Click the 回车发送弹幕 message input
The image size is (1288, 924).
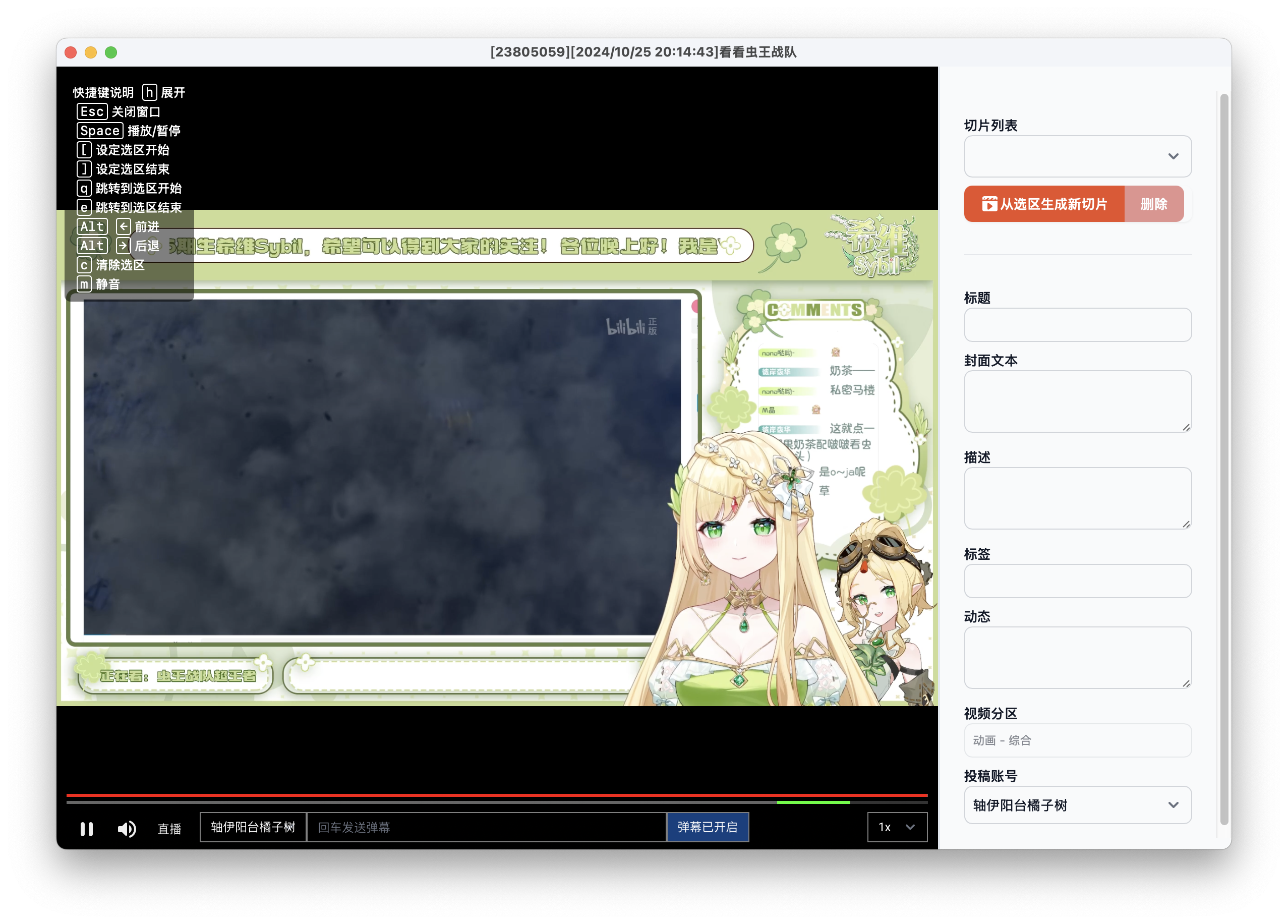[487, 828]
